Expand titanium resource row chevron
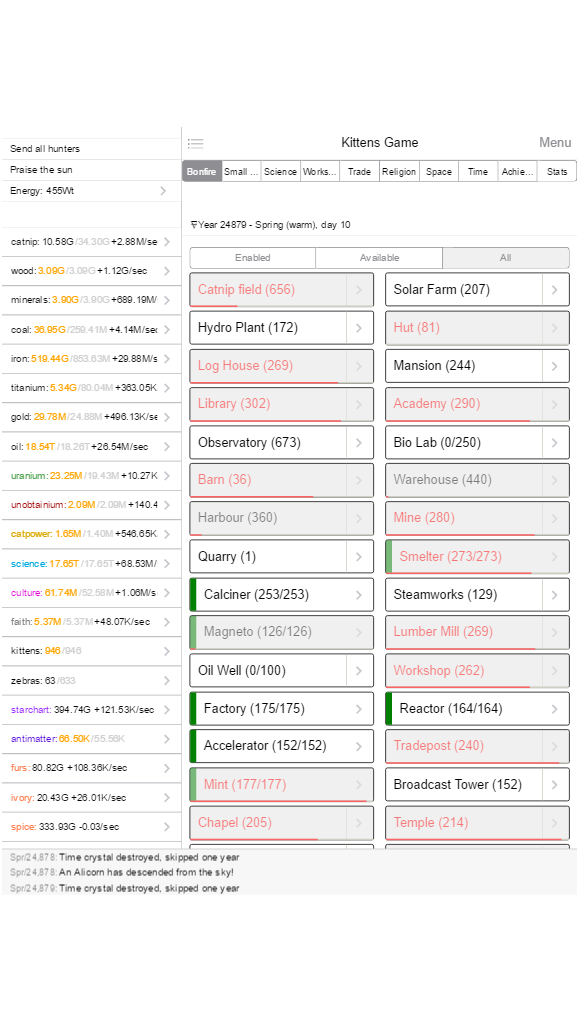577x1023 pixels. (167, 388)
